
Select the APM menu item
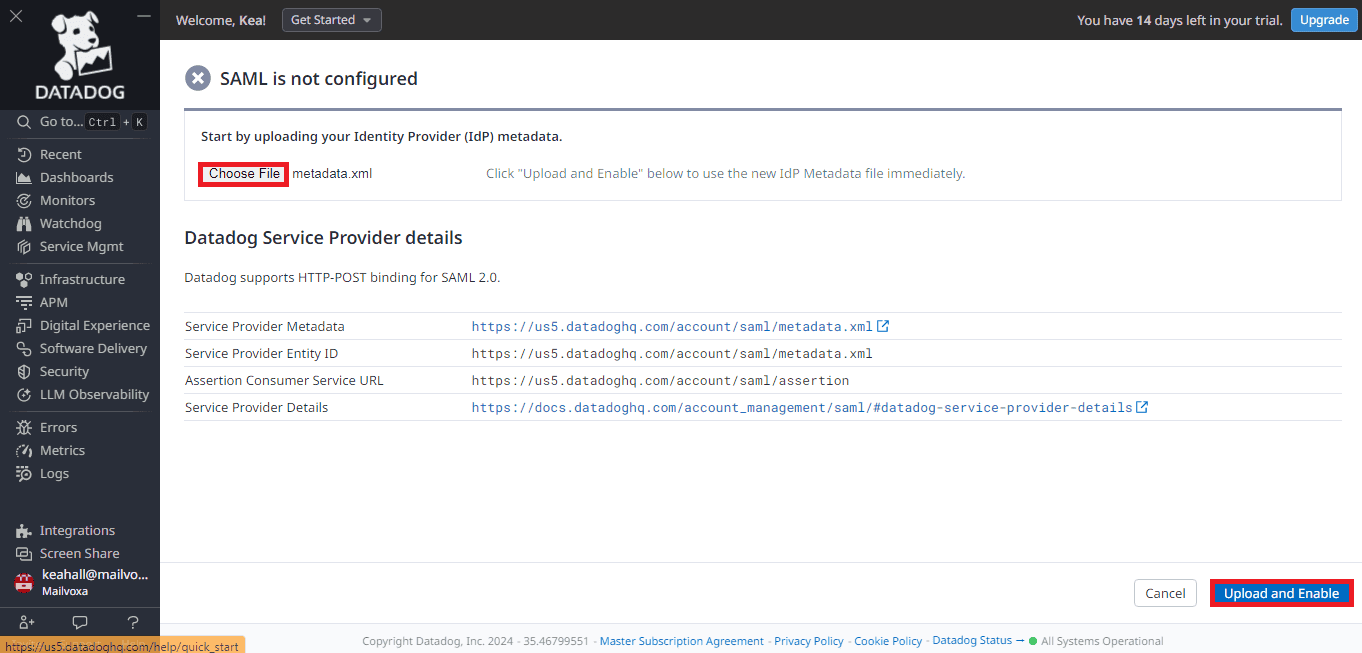54,303
